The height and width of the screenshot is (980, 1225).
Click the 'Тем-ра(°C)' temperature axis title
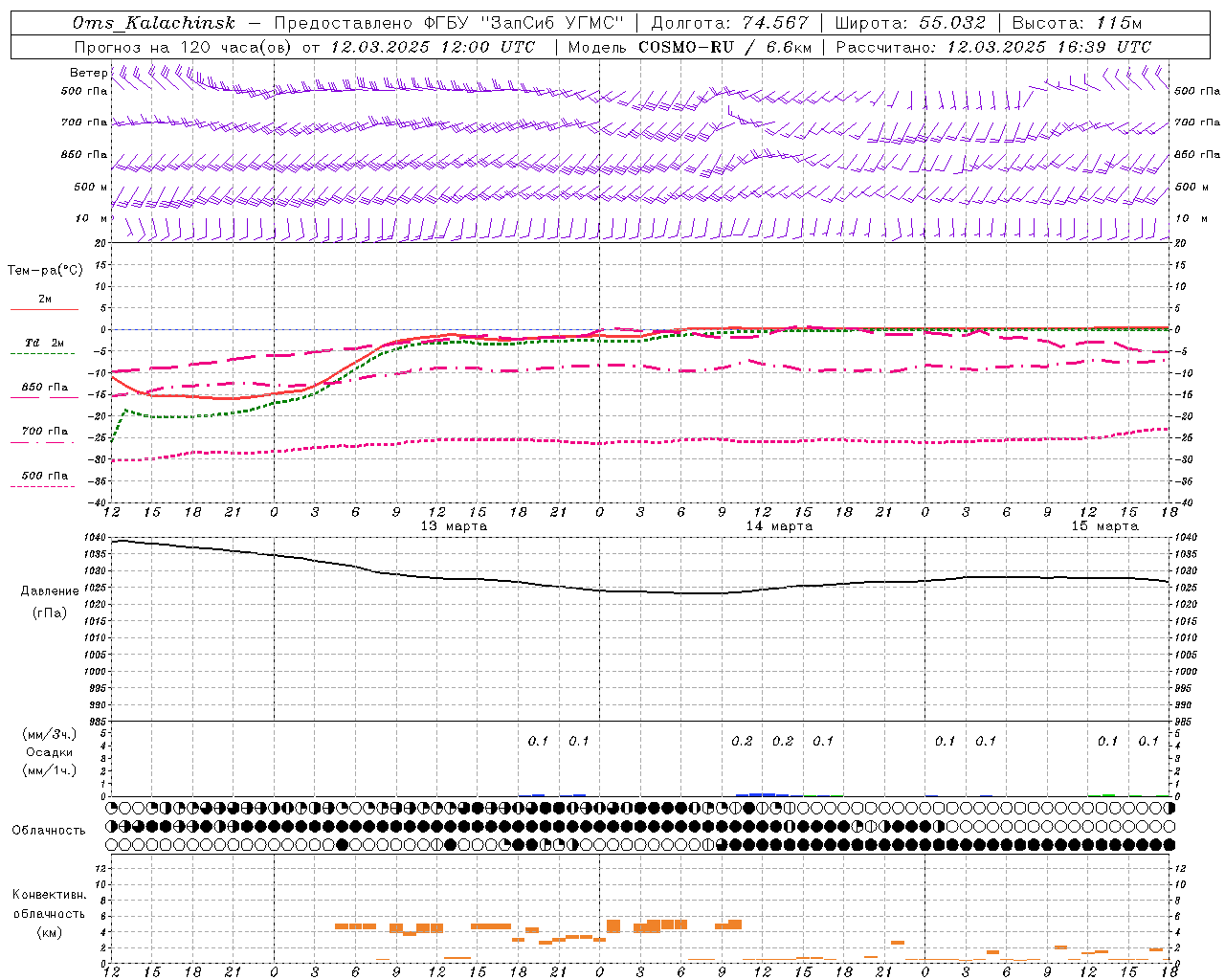(x=45, y=271)
